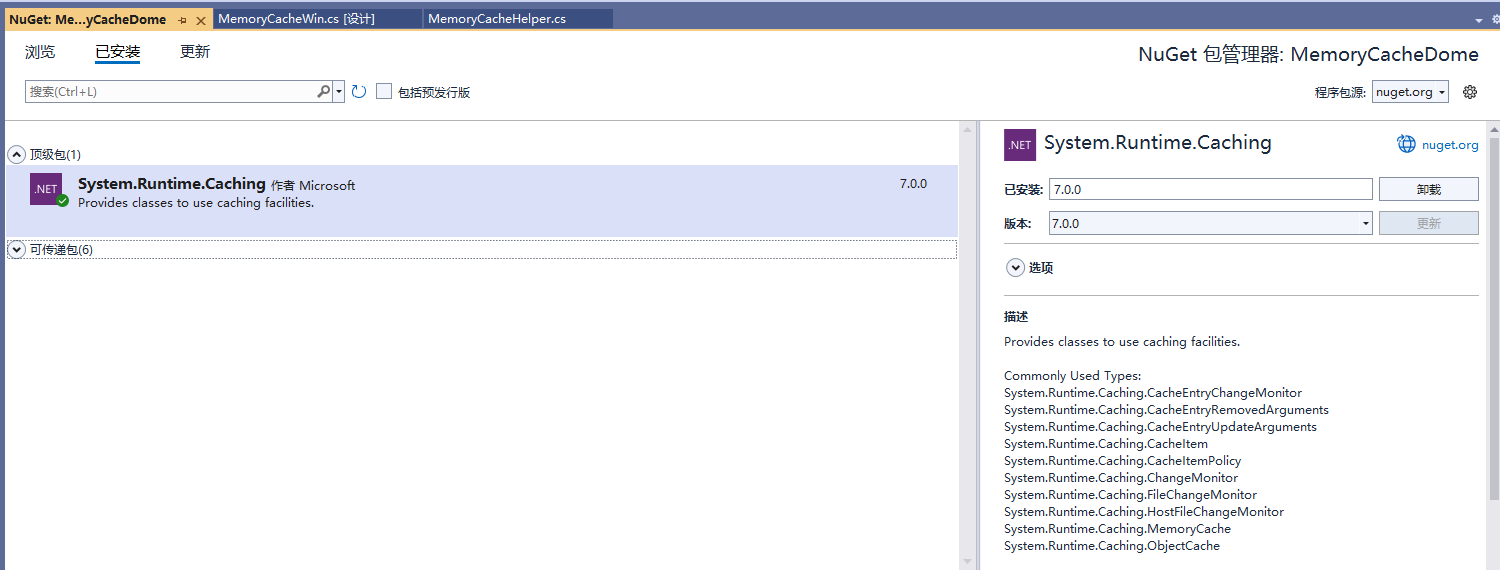1500x570 pixels.
Task: Click the details pane scrollbar thumb
Action: pyautogui.click(x=1494, y=318)
